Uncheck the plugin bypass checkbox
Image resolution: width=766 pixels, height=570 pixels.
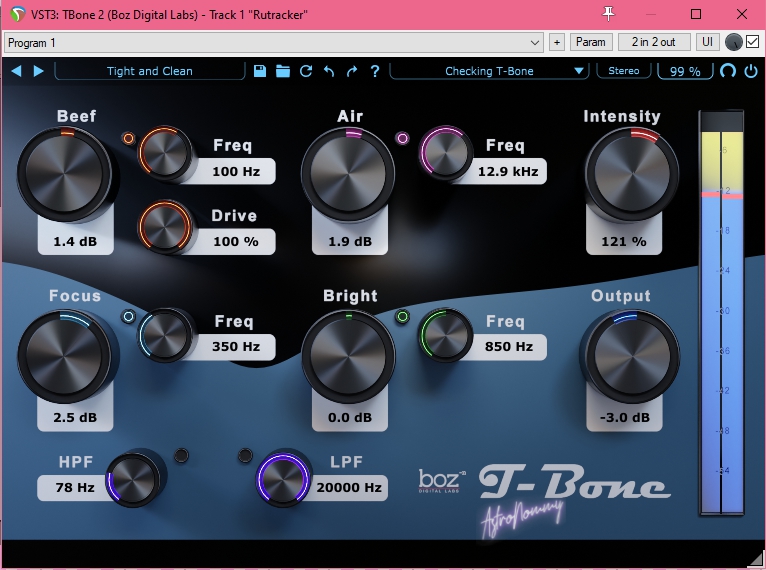coord(752,42)
